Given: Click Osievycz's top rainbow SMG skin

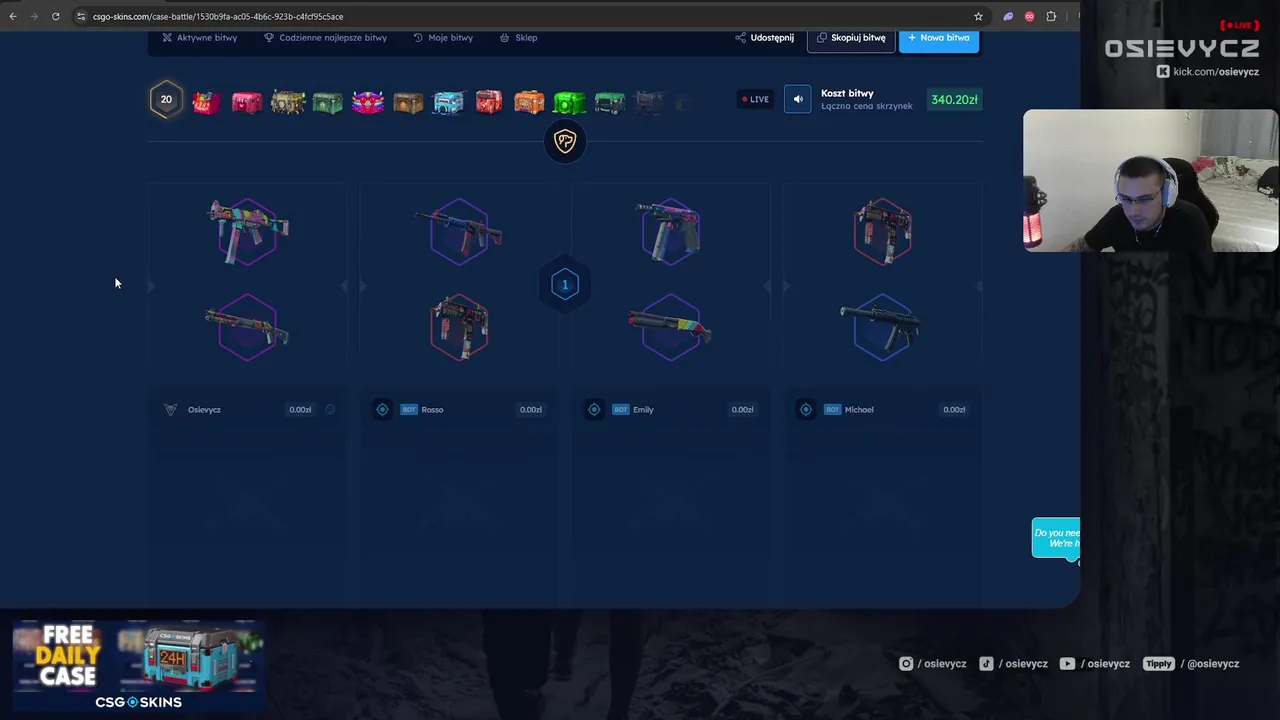Looking at the screenshot, I should (x=248, y=231).
